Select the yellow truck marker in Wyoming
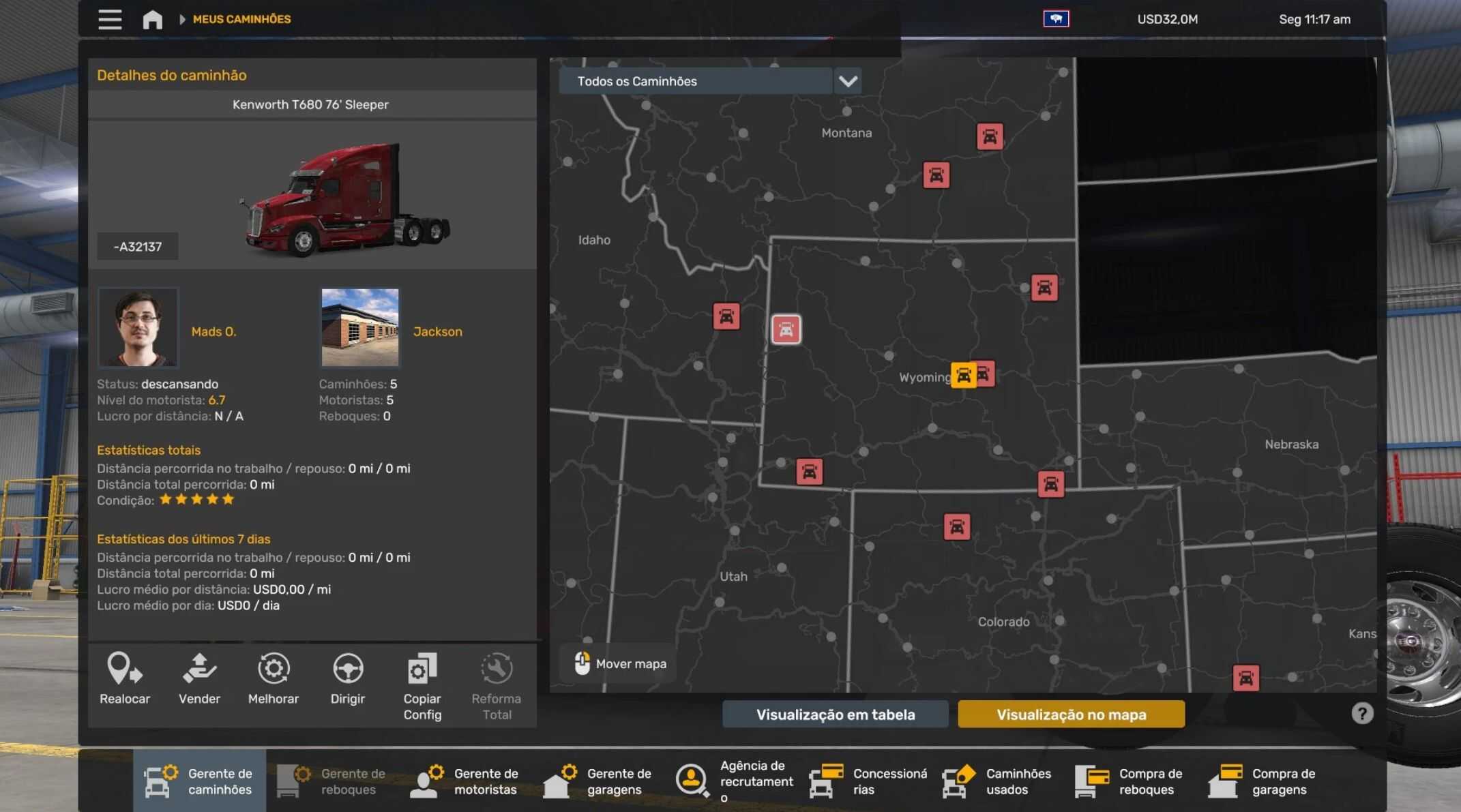 (x=963, y=375)
